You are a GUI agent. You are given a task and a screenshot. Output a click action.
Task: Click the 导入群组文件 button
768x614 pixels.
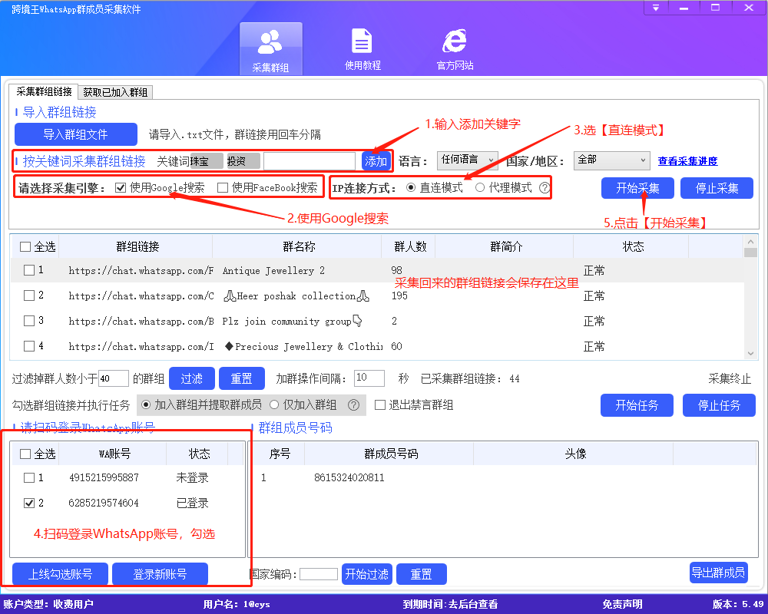pyautogui.click(x=76, y=134)
